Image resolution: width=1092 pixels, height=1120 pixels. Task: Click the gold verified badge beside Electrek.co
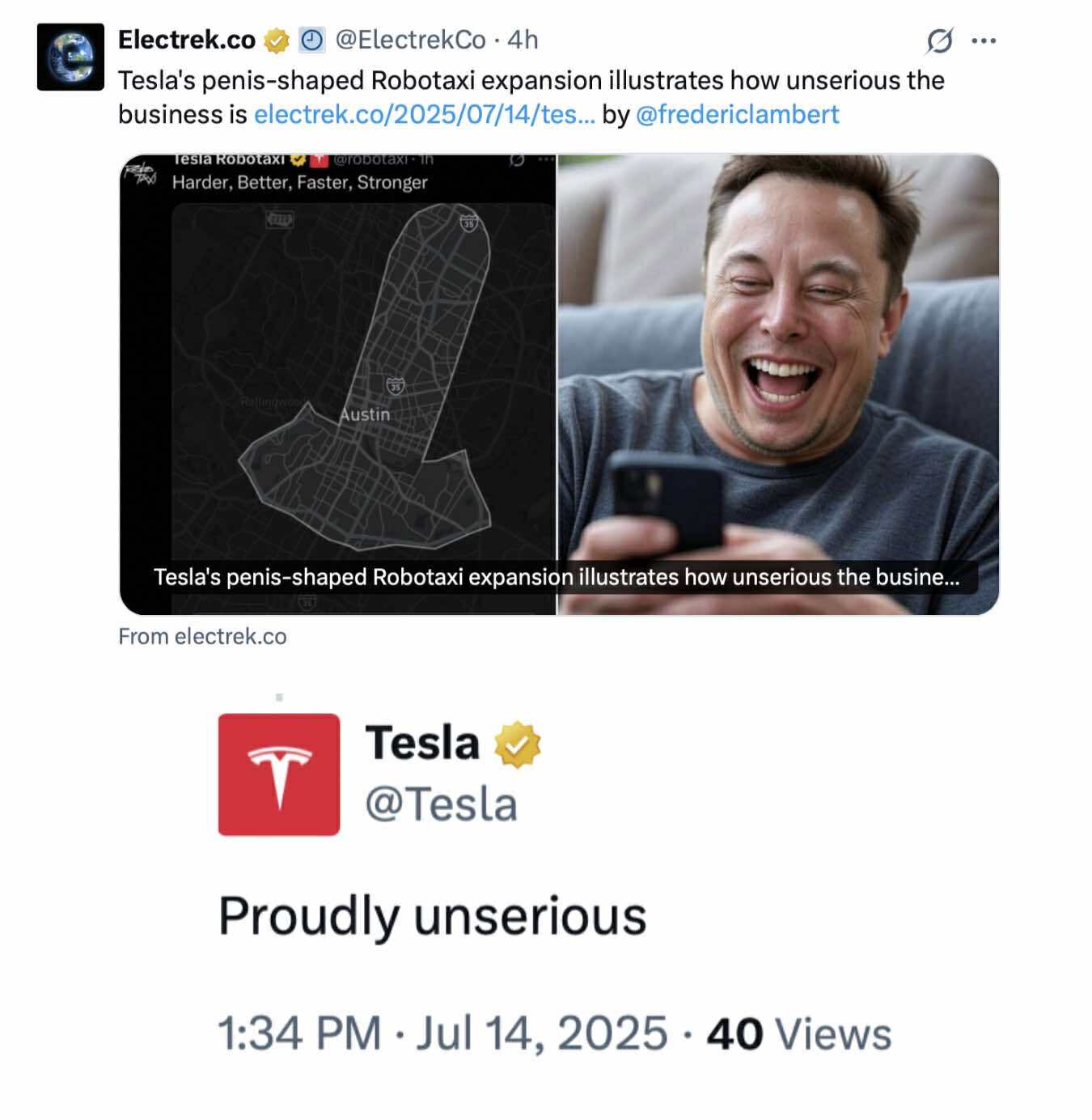[x=277, y=40]
